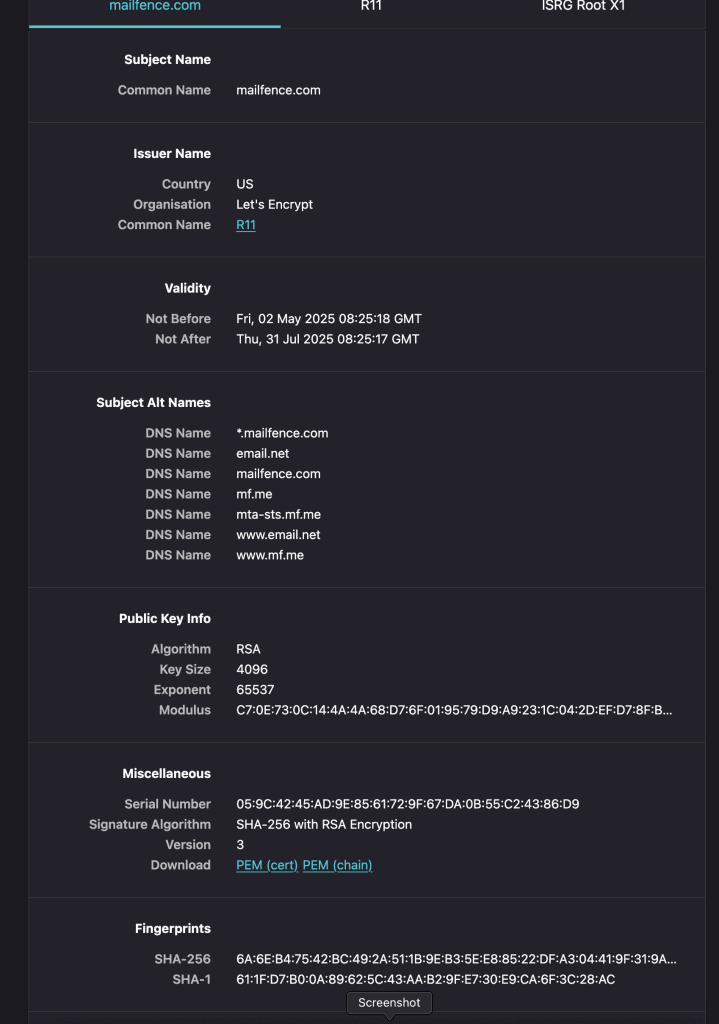The image size is (719, 1024).
Task: Follow the R11 issuer common name link
Action: click(x=246, y=225)
